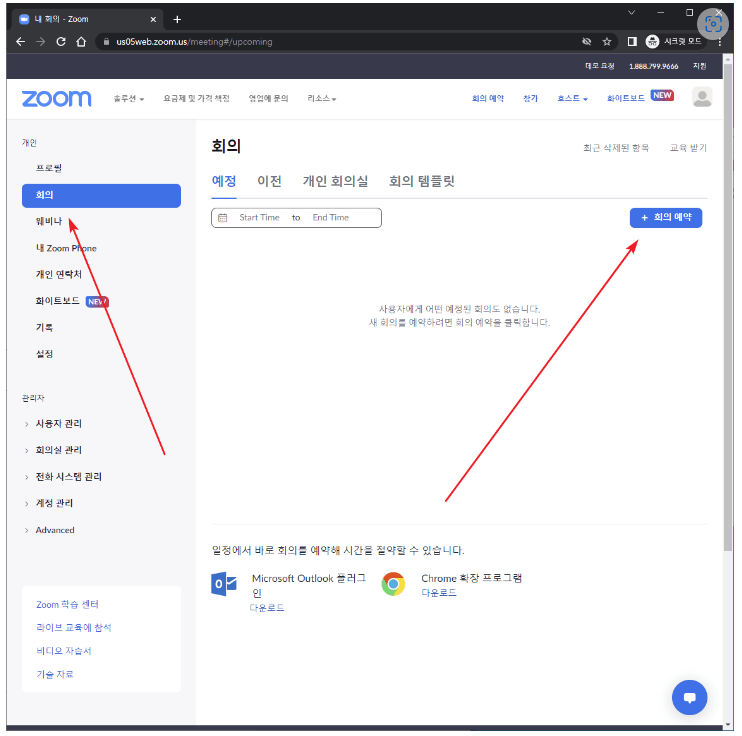Expand 회의실 관리 in sidebar
Image resolution: width=742 pixels, height=736 pixels.
58,450
